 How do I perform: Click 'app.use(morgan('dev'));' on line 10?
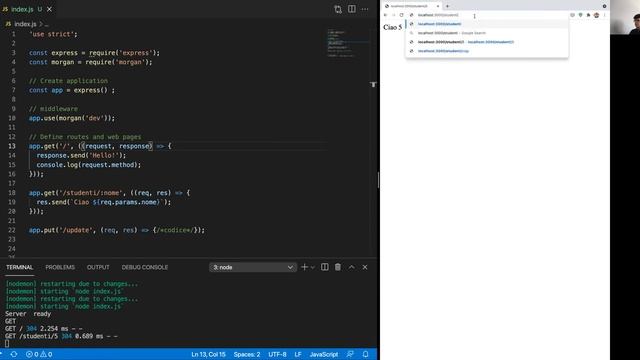click(72, 118)
